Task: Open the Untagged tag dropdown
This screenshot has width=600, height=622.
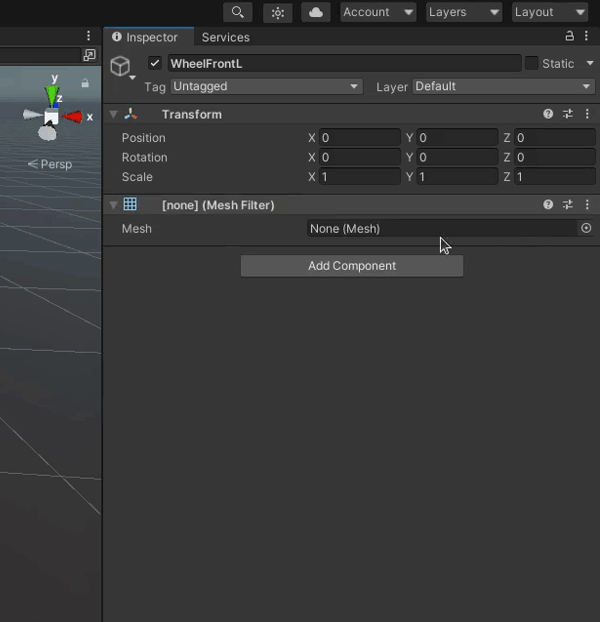Action: [x=266, y=87]
